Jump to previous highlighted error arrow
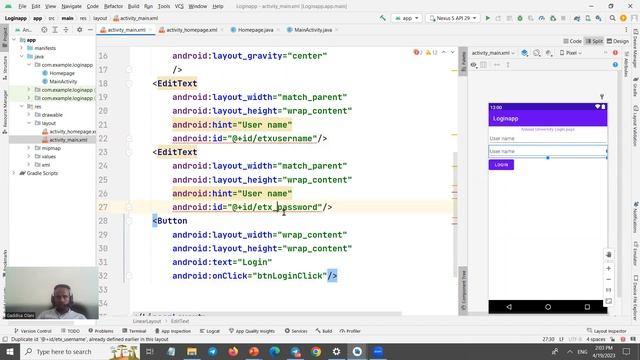The width and height of the screenshot is (640, 360). [444, 52]
